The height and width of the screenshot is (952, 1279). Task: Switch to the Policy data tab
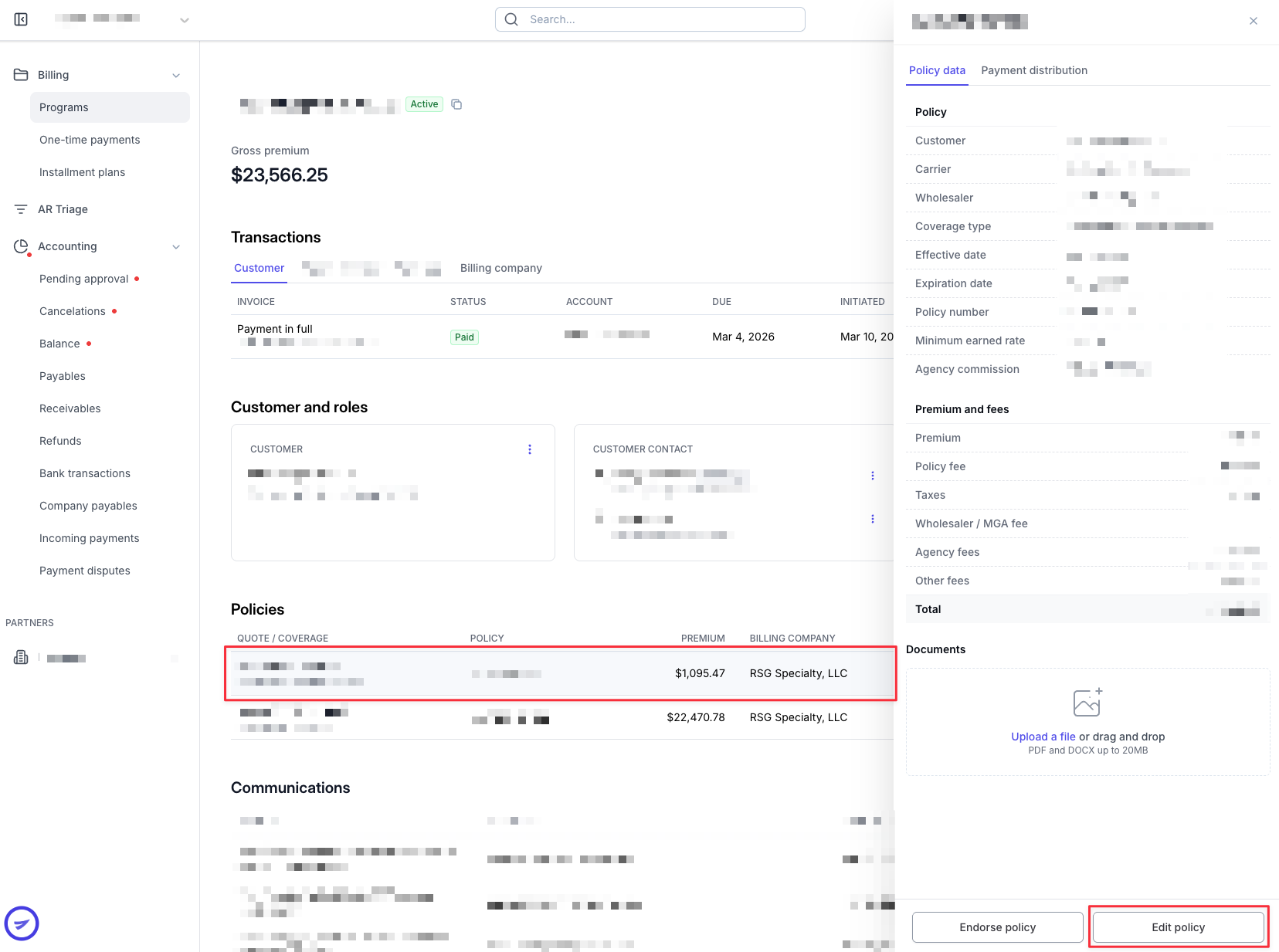tap(937, 70)
